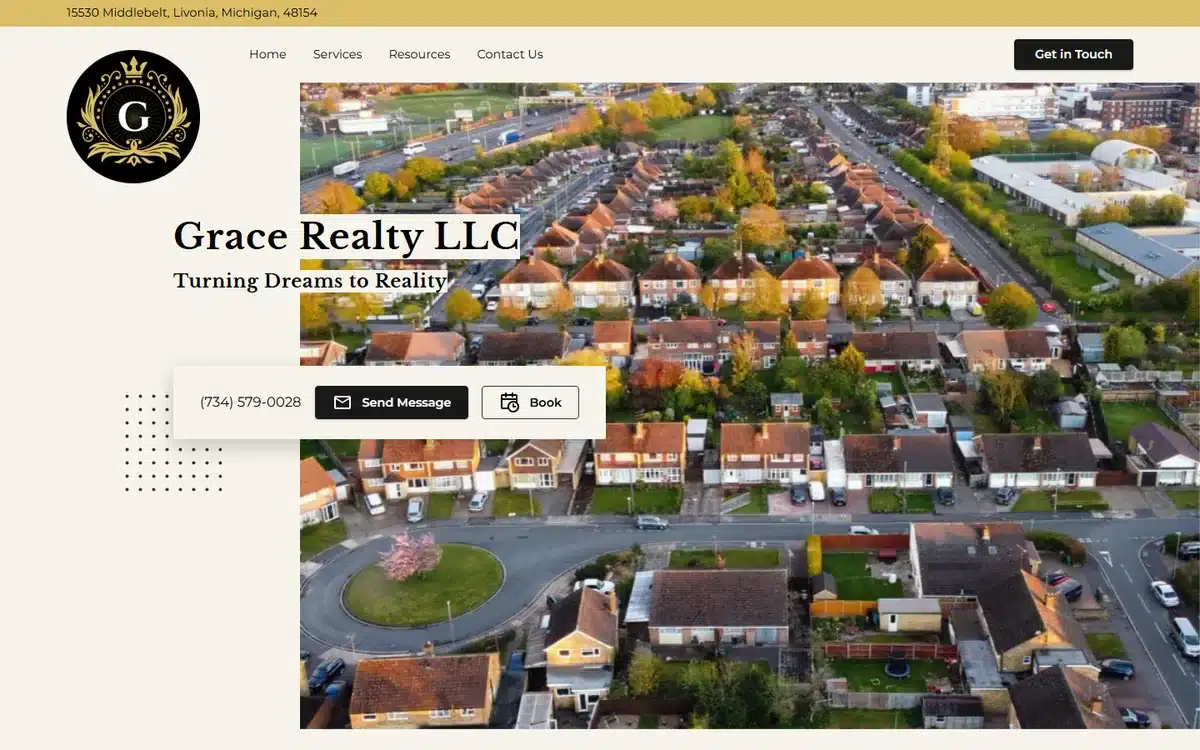1200x750 pixels.
Task: Call the number (734) 579-0028
Action: click(x=250, y=402)
